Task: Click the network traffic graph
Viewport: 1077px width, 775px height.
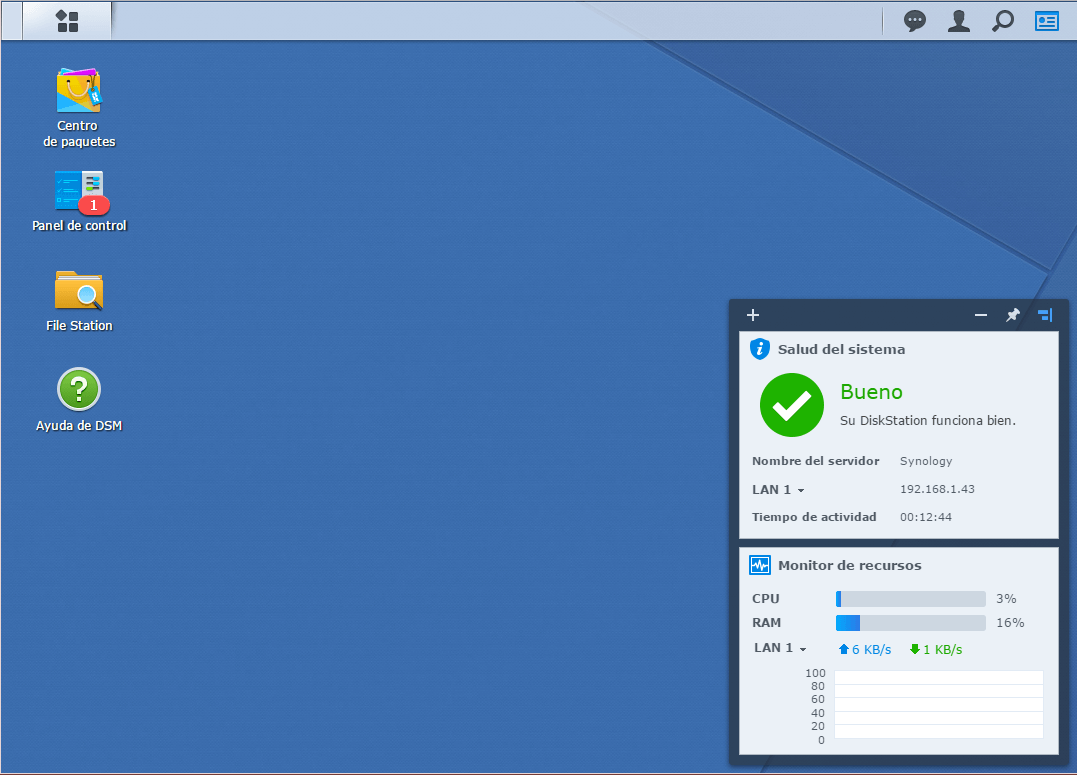Action: coord(938,705)
